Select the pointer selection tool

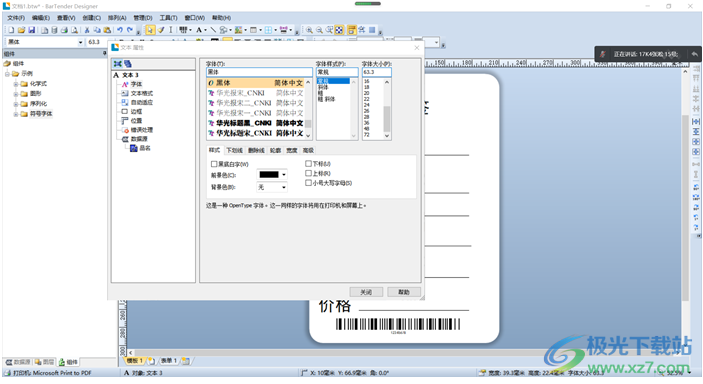150,30
